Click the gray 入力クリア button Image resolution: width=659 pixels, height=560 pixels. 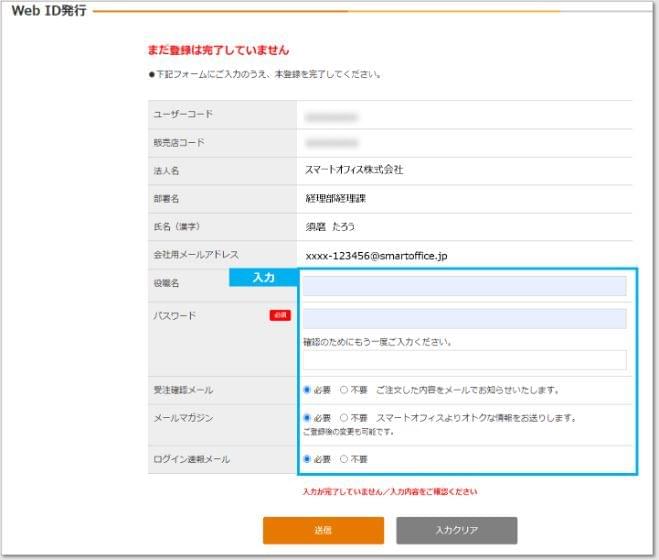click(x=456, y=530)
